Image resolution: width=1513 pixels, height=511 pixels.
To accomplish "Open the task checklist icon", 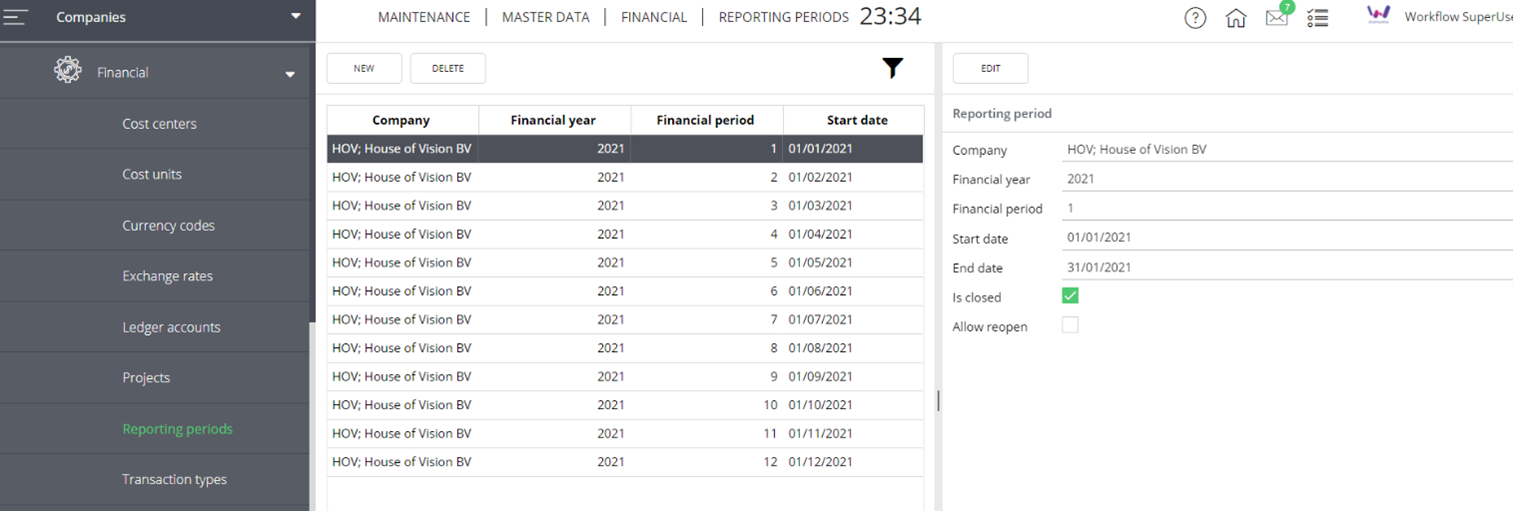I will click(1318, 18).
